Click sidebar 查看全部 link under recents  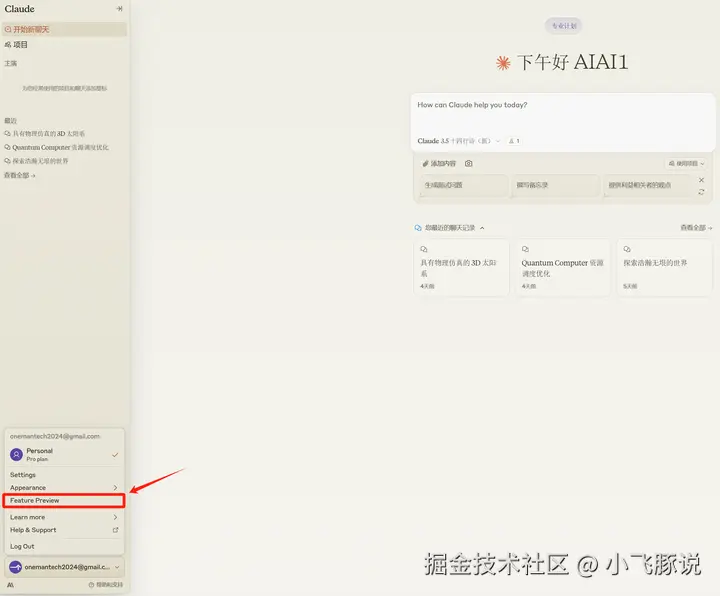coord(19,175)
